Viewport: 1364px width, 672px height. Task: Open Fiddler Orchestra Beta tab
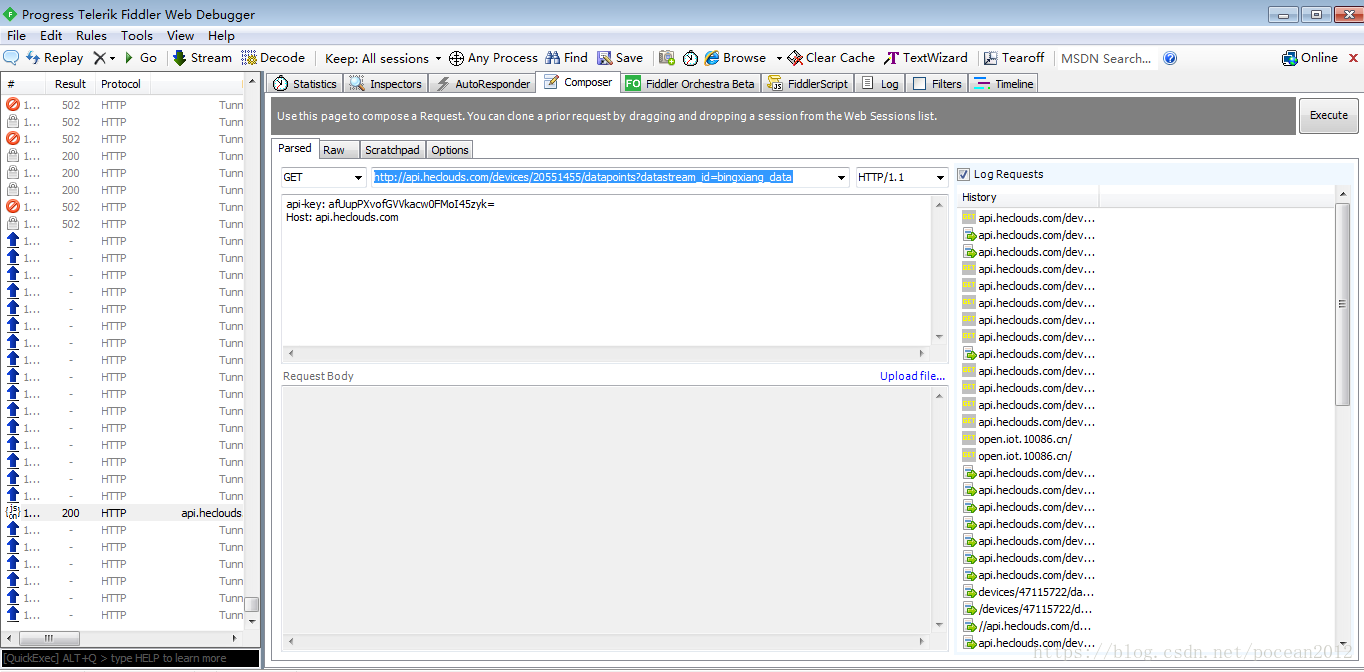point(690,84)
